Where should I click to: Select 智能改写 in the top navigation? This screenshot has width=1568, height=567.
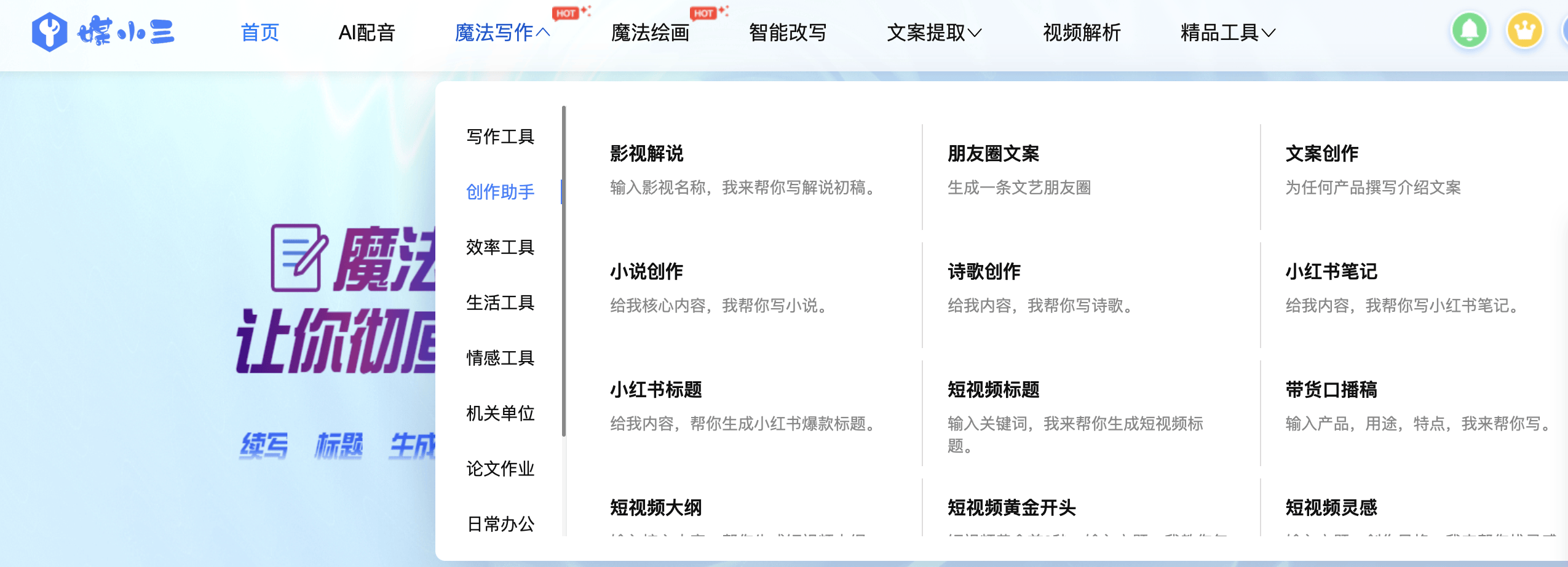click(788, 33)
